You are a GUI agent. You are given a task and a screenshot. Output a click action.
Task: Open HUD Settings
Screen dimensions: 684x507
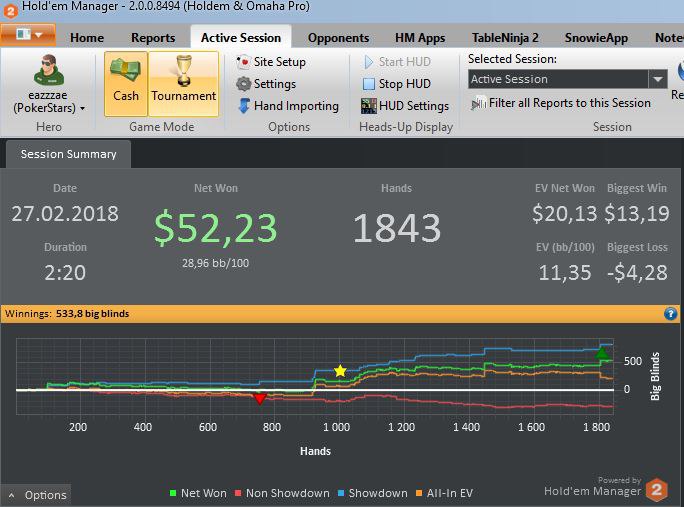pos(405,106)
